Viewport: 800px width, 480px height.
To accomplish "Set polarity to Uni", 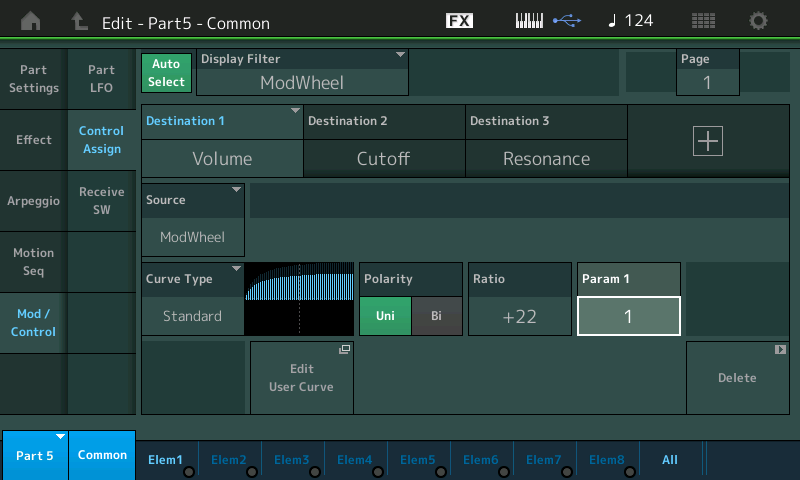I will click(x=385, y=316).
